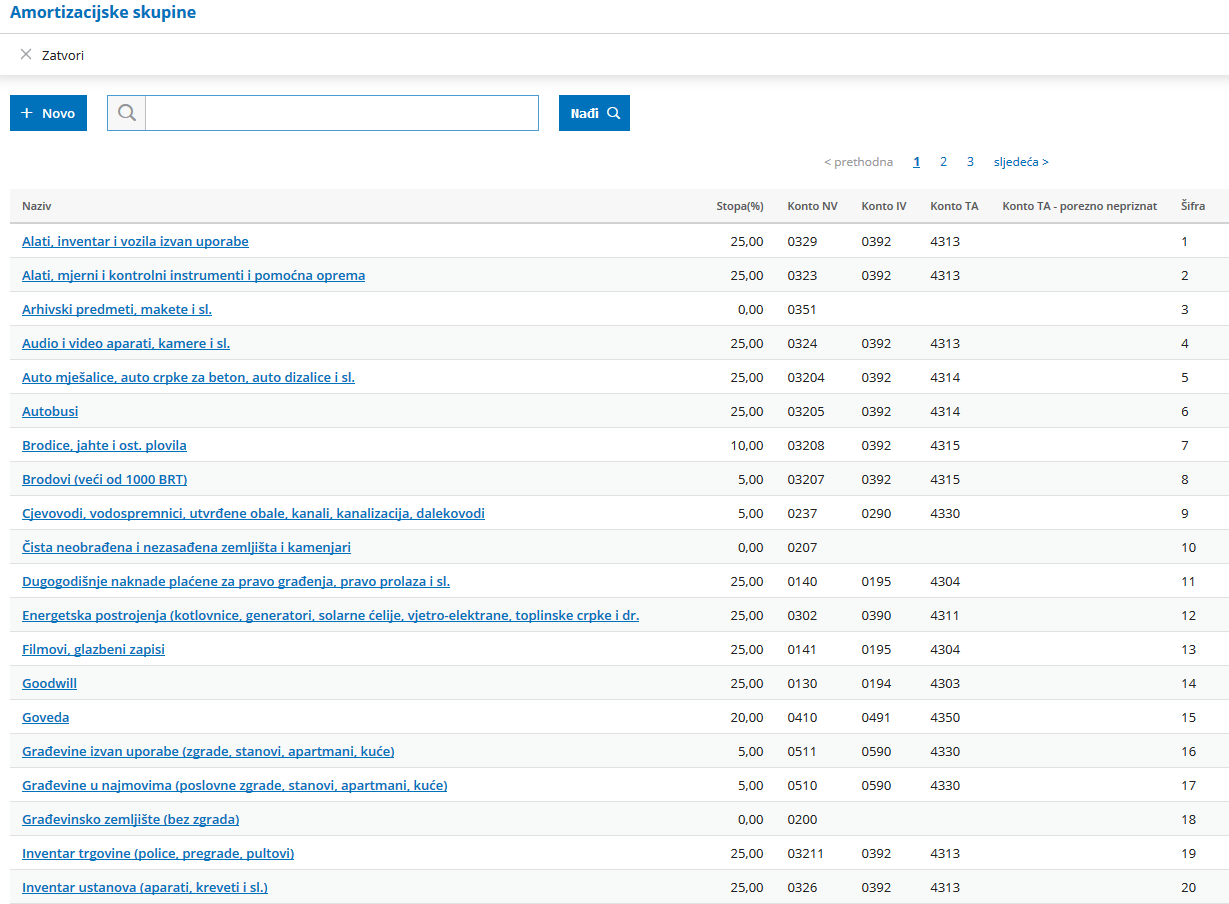Click the magnifier icon in search box

[x=127, y=113]
